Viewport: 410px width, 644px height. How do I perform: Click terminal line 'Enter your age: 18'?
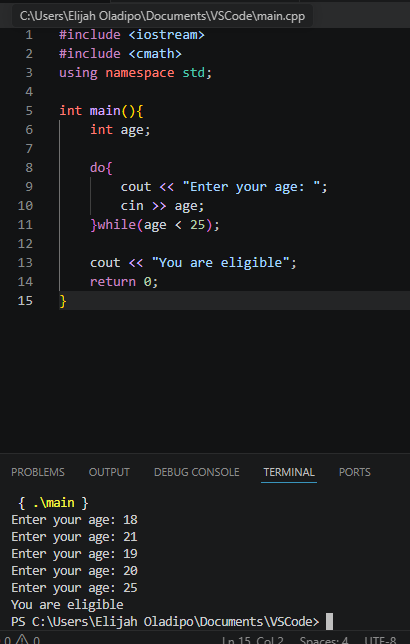coord(74,520)
